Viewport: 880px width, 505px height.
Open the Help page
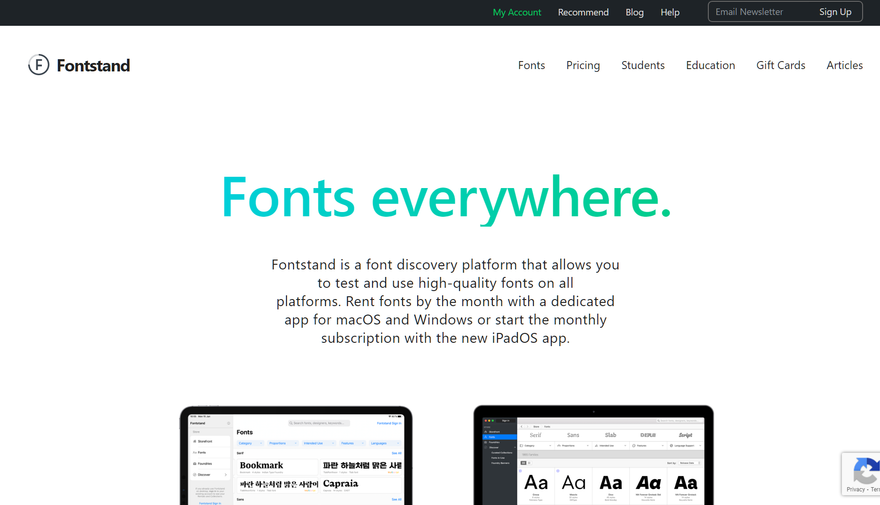pos(670,12)
